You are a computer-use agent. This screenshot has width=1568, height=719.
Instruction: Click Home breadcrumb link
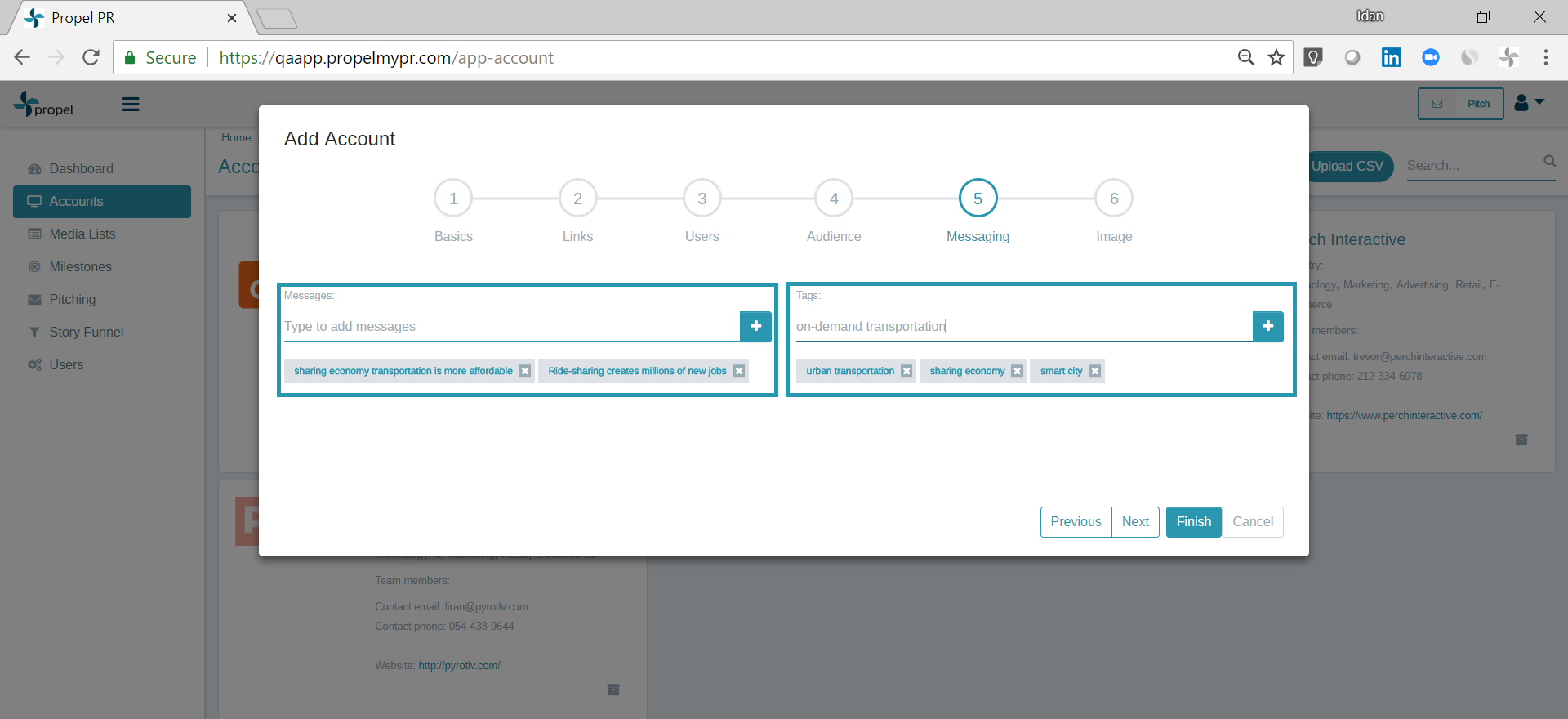pyautogui.click(x=236, y=137)
